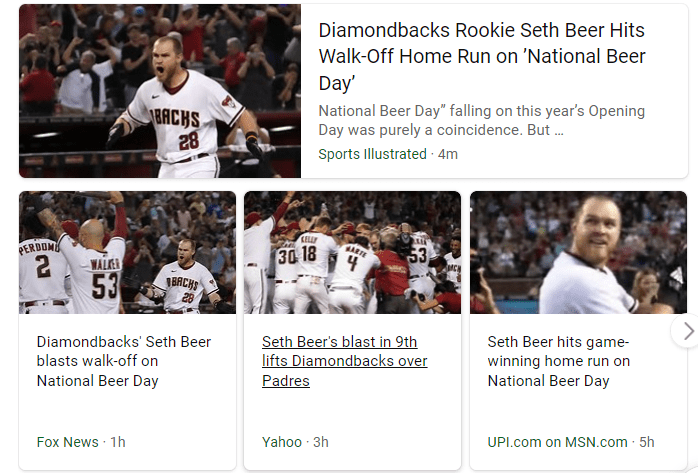Show next news stories with right arrow

coord(686,330)
